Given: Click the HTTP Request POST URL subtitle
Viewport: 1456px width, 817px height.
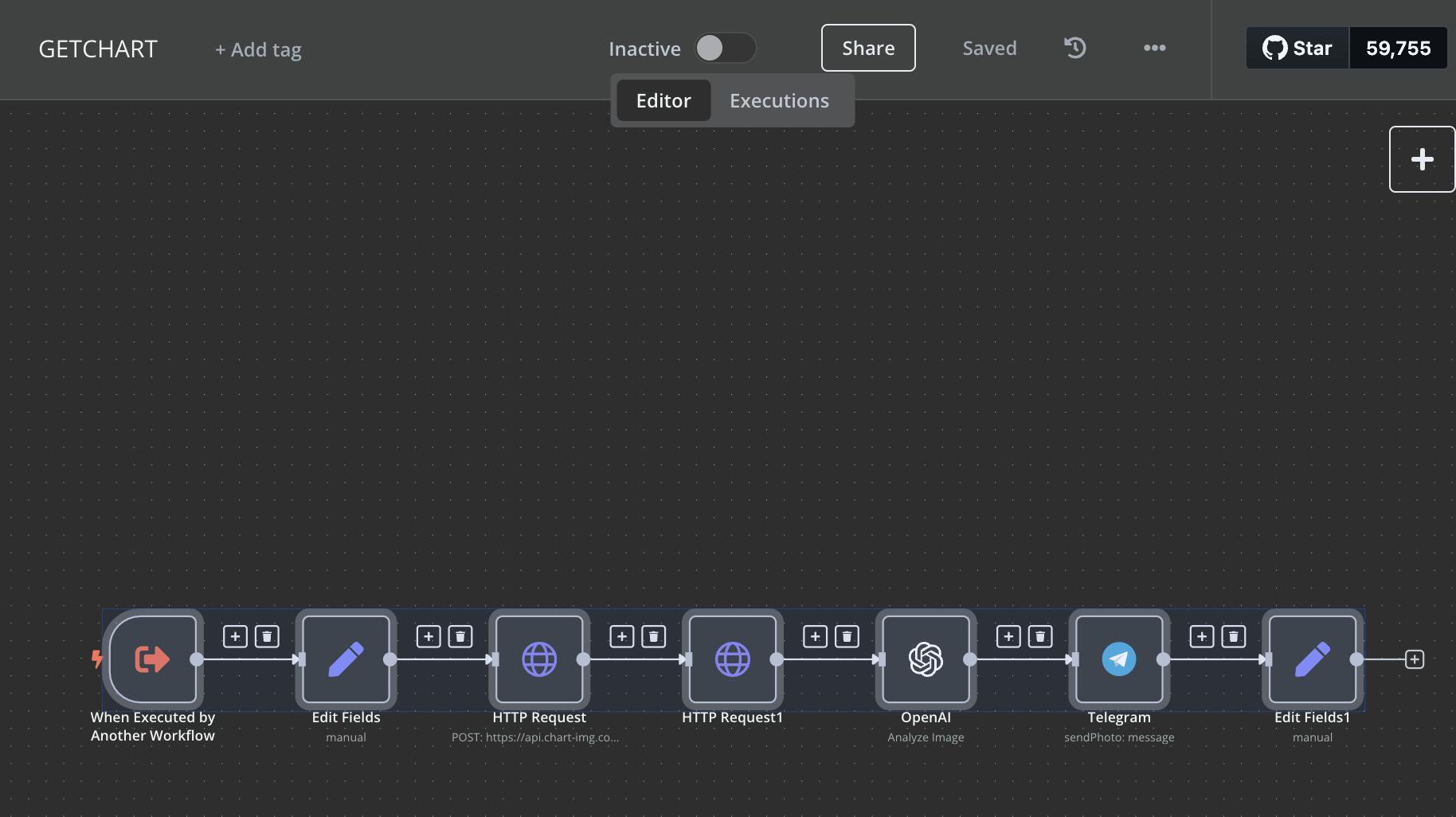Looking at the screenshot, I should coord(535,737).
